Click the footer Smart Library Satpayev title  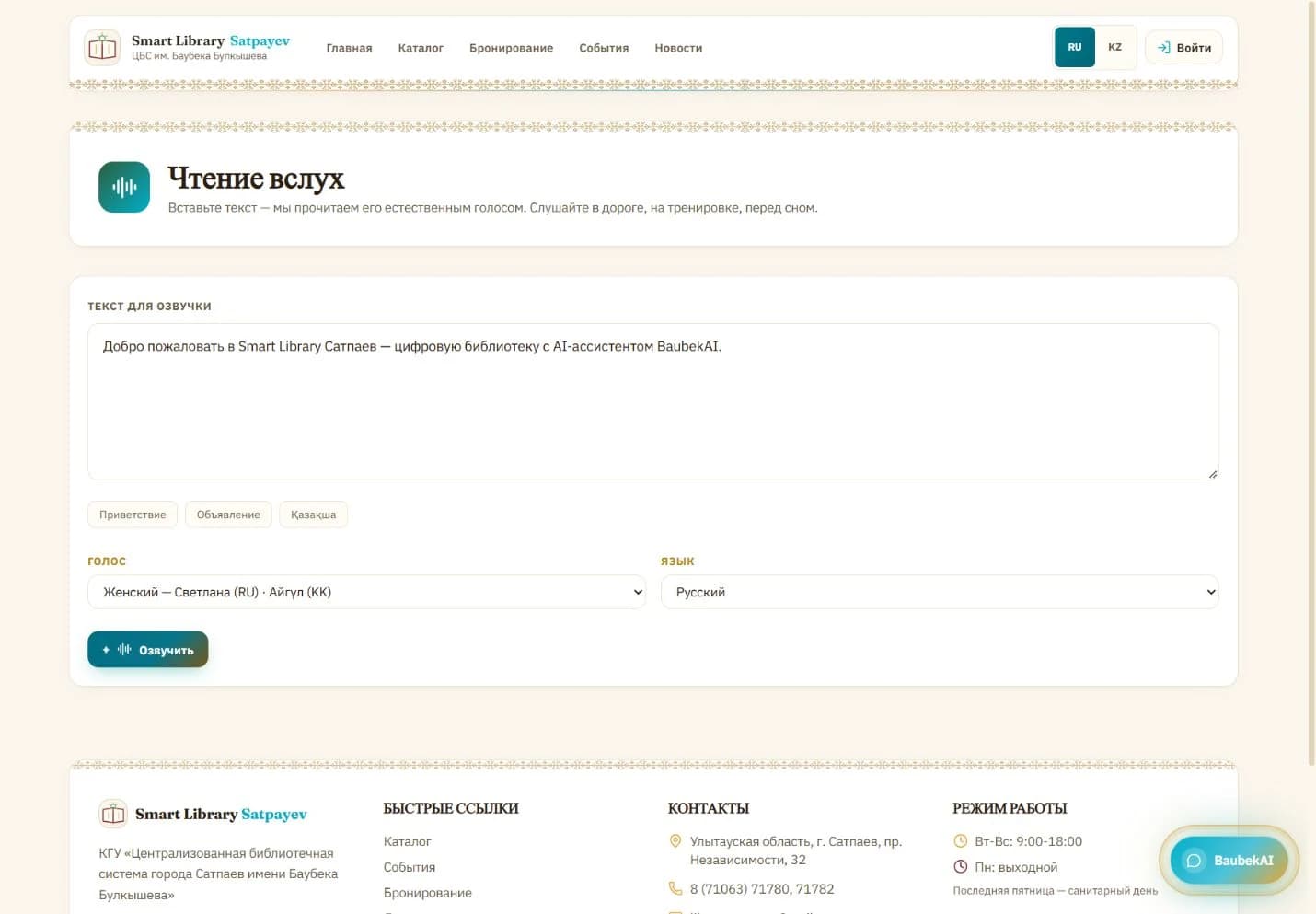[x=221, y=814]
